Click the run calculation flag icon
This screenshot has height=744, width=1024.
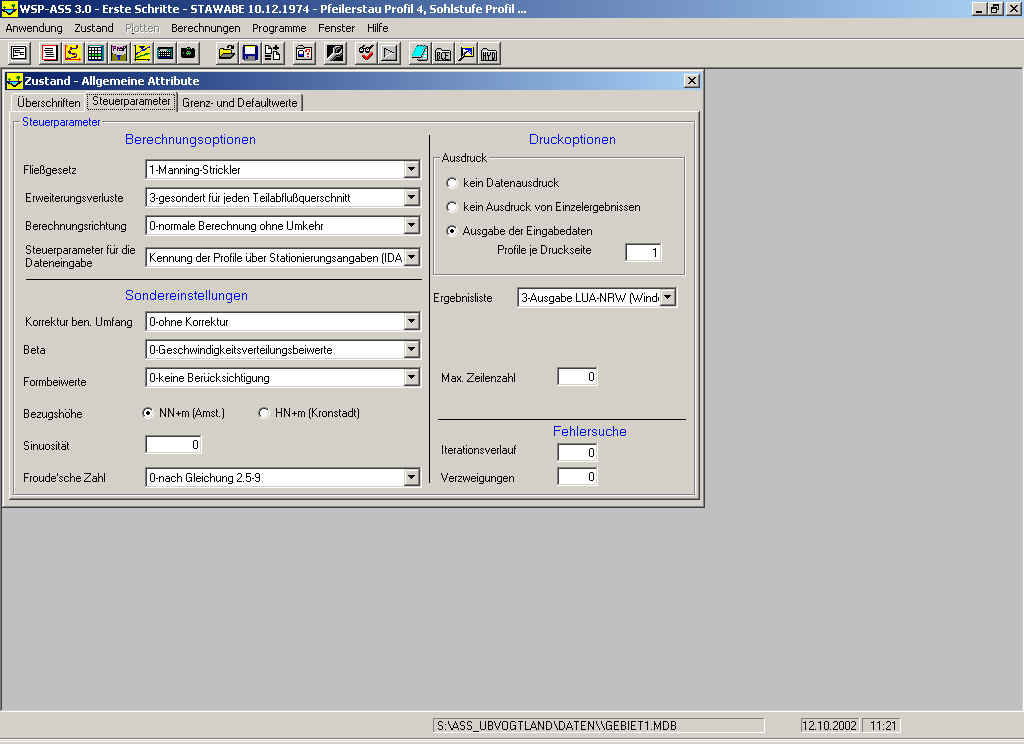[x=389, y=53]
